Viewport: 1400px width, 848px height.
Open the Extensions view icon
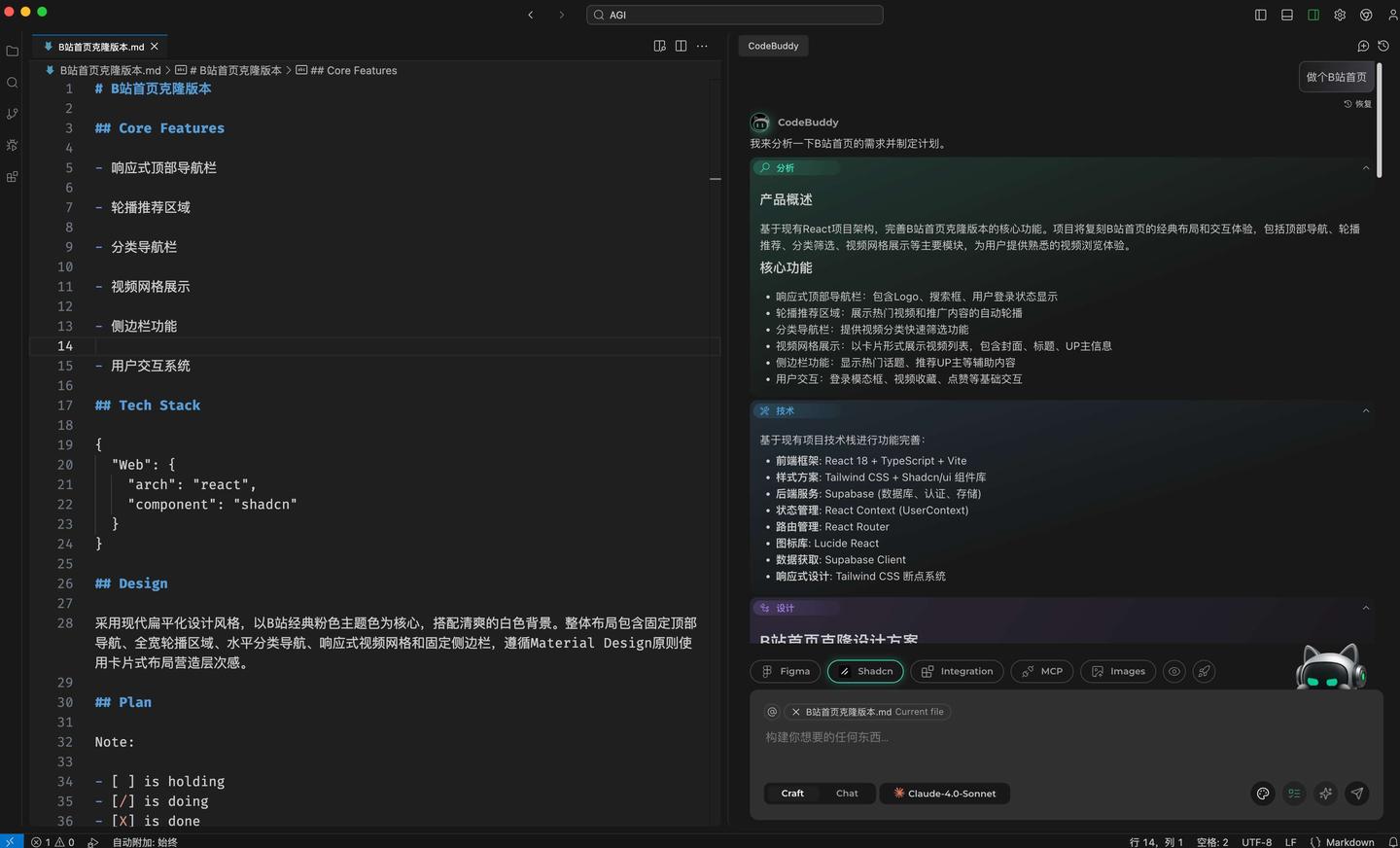click(x=12, y=177)
